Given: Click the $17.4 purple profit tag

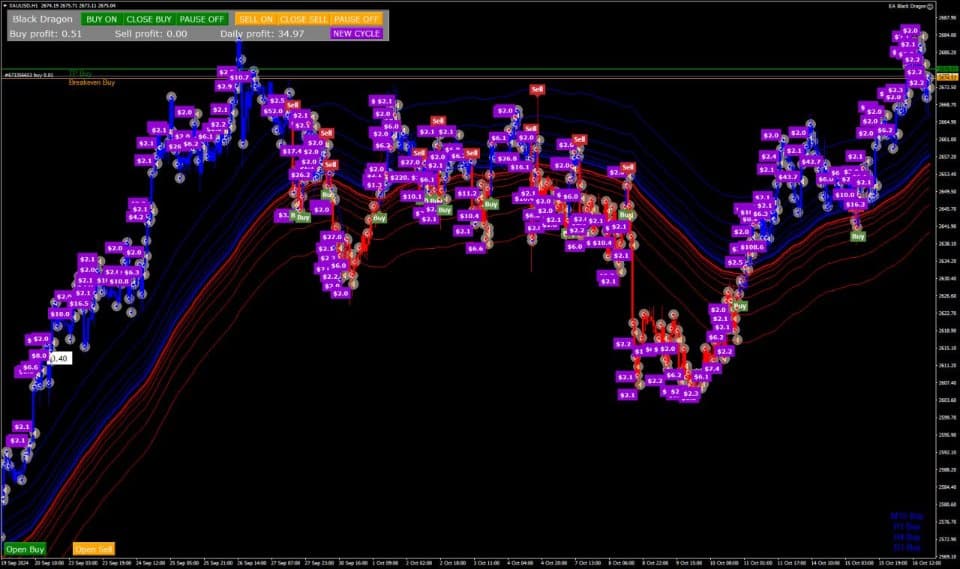Looking at the screenshot, I should point(291,151).
